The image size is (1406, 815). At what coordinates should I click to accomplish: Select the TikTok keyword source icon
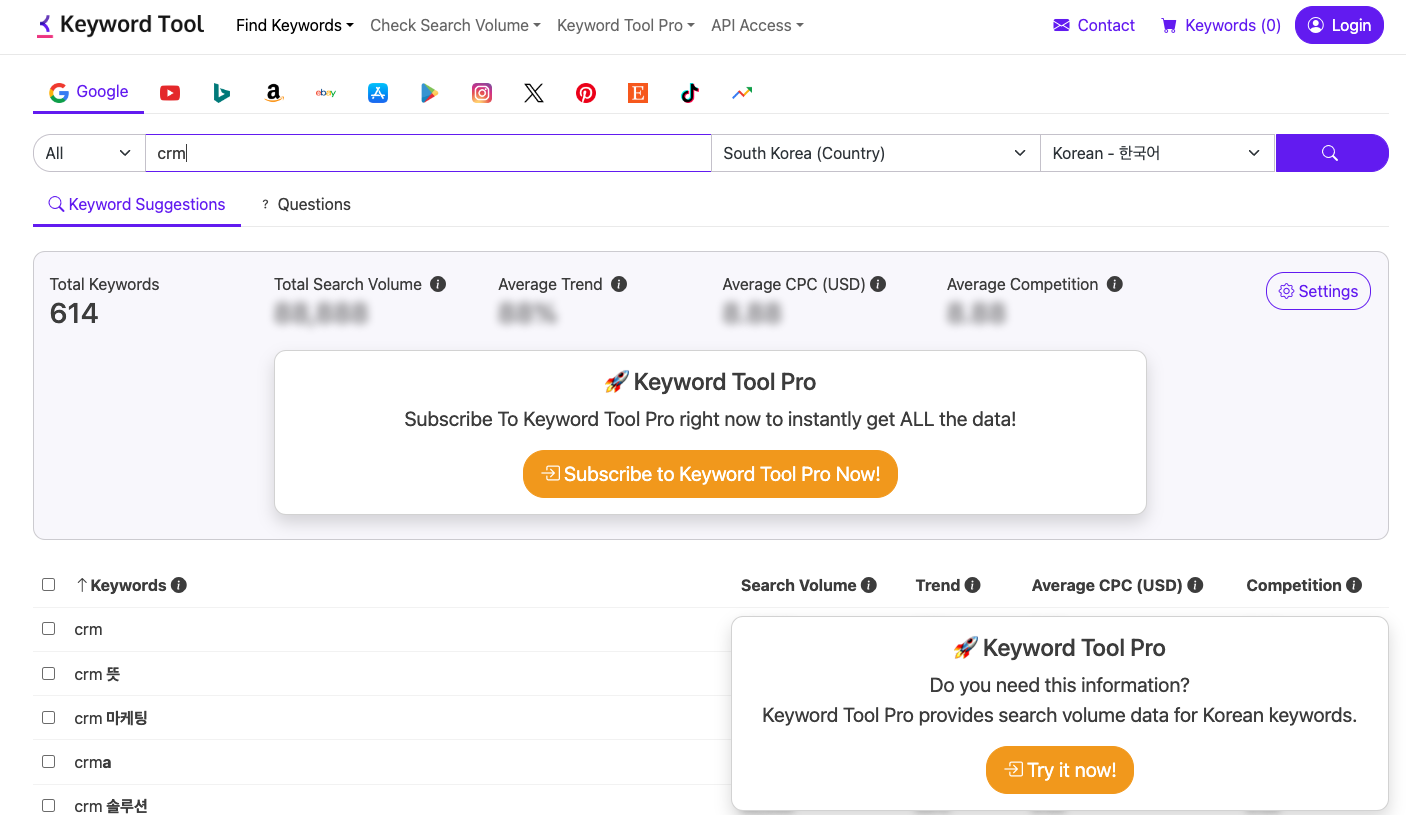click(690, 92)
